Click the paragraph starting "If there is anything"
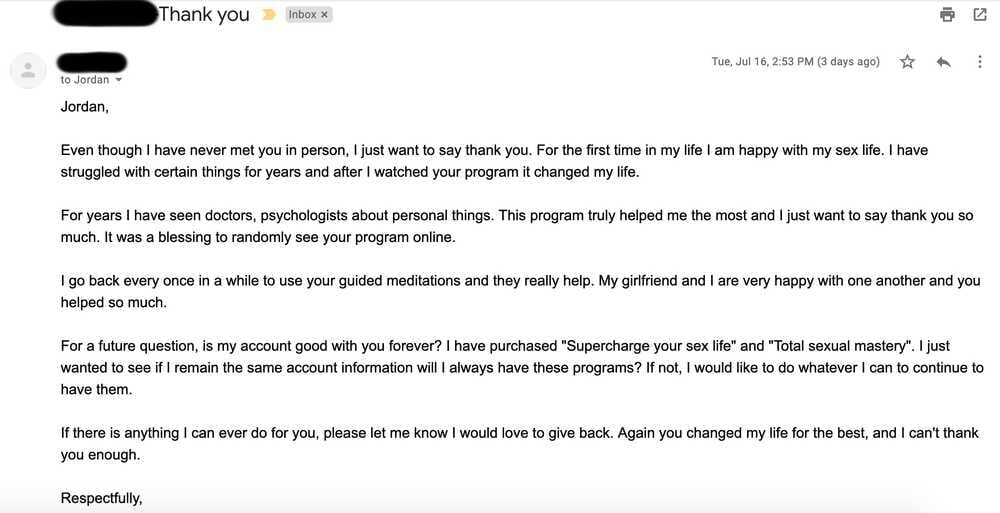 point(520,443)
